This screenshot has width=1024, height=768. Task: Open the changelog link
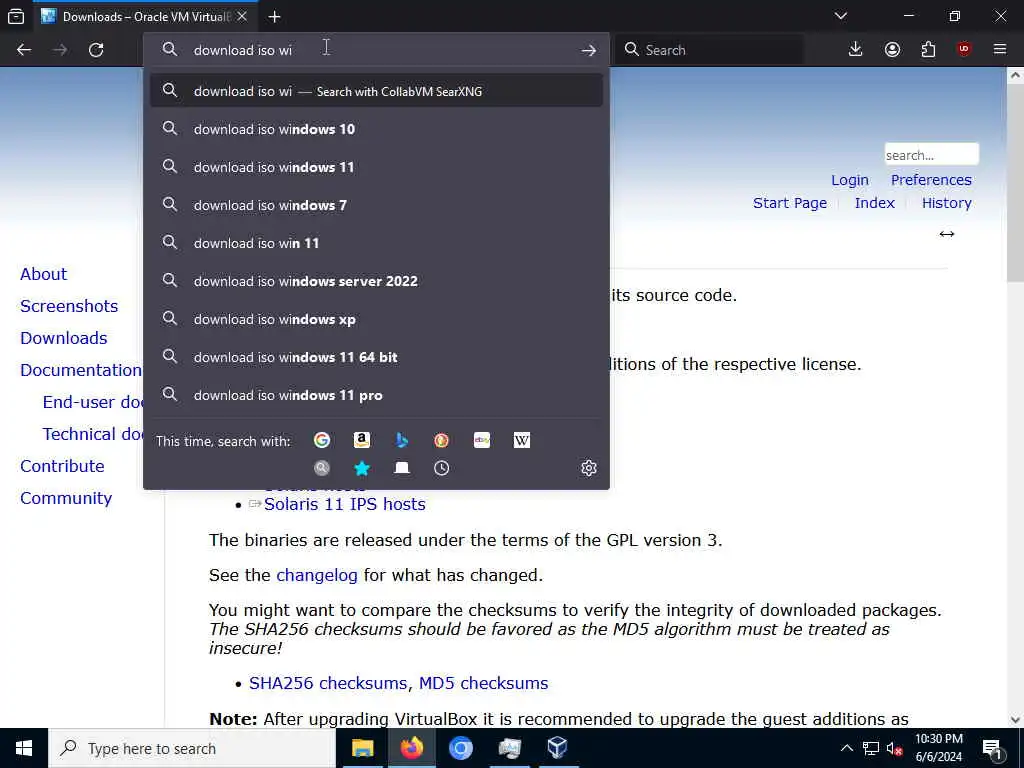[x=317, y=575]
